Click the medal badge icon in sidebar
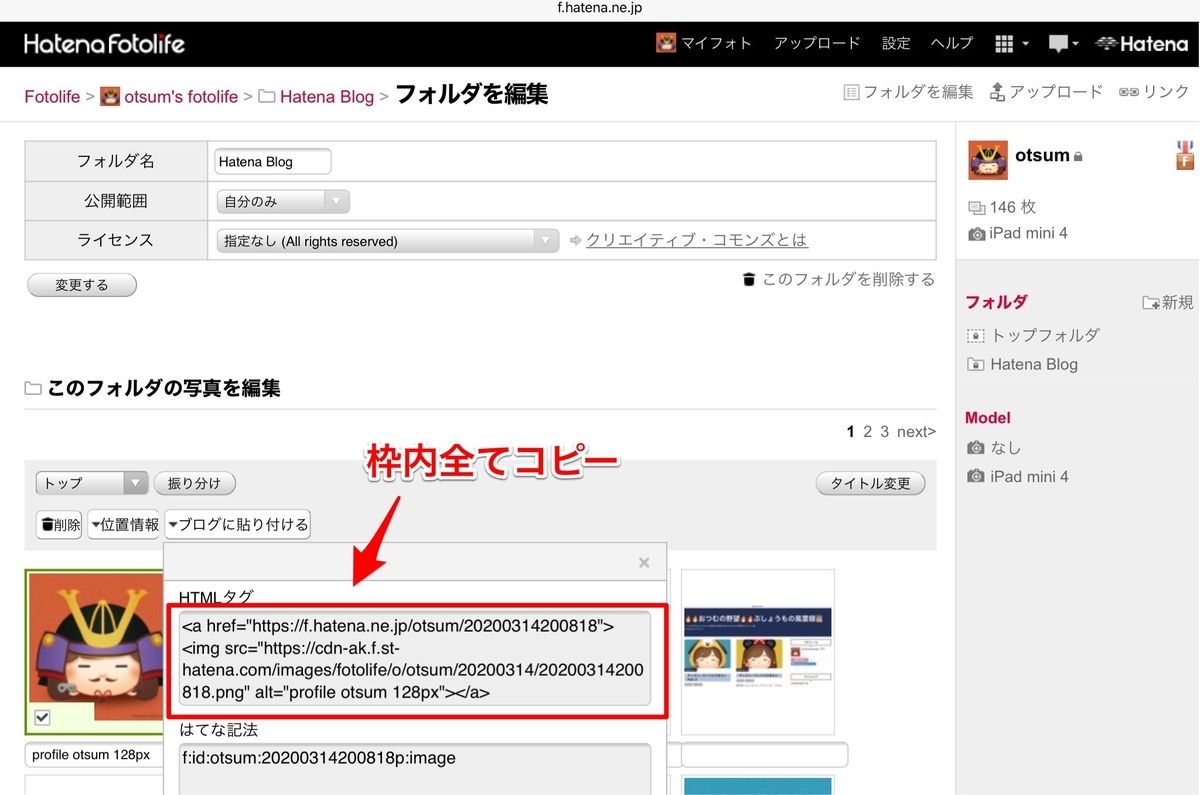Screen dimensions: 1200x795 (x=1185, y=155)
